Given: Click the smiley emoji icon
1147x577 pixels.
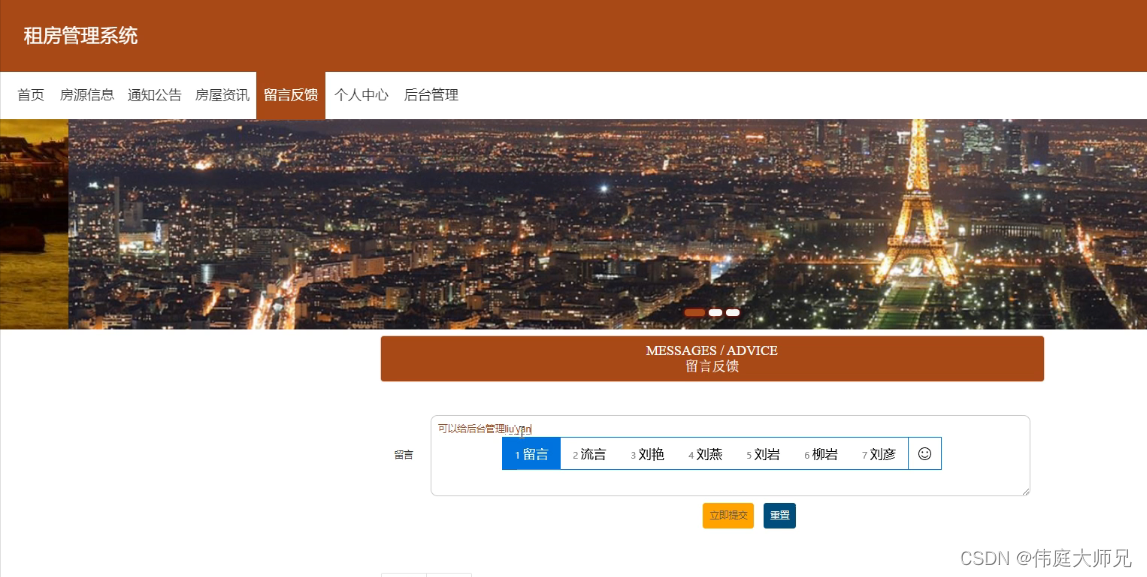Looking at the screenshot, I should click(926, 453).
